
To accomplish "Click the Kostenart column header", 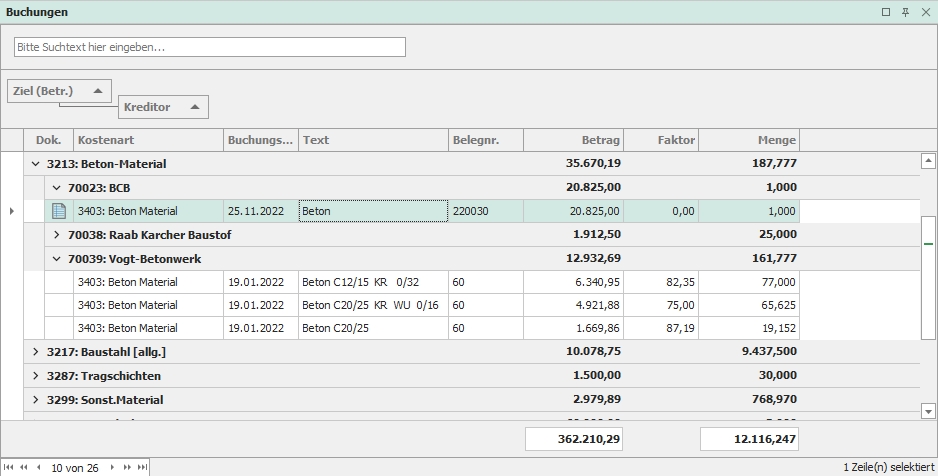I will pyautogui.click(x=148, y=140).
